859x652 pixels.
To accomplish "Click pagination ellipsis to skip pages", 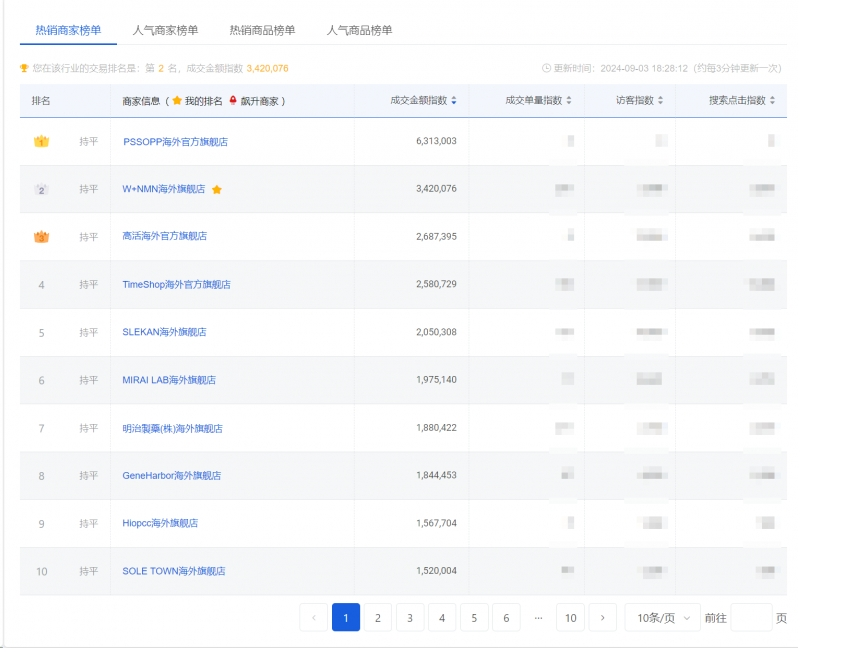I will [x=539, y=617].
